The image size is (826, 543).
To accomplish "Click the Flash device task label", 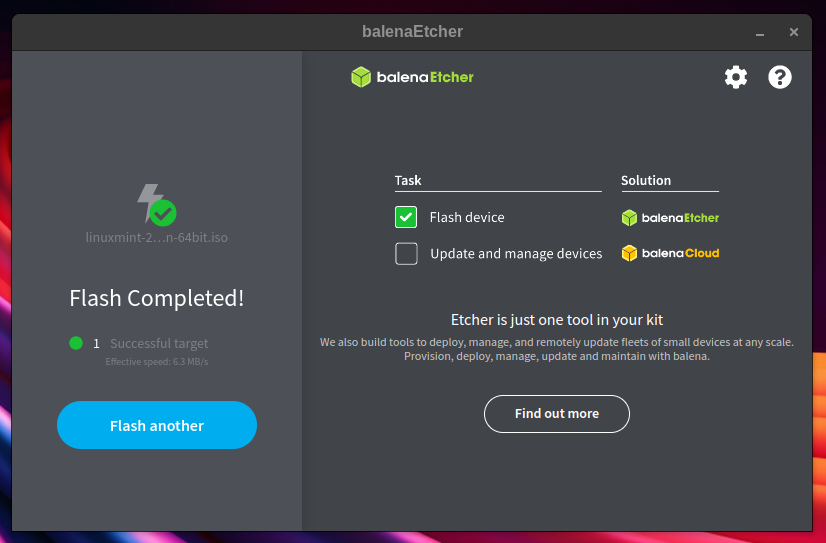I will coord(467,217).
